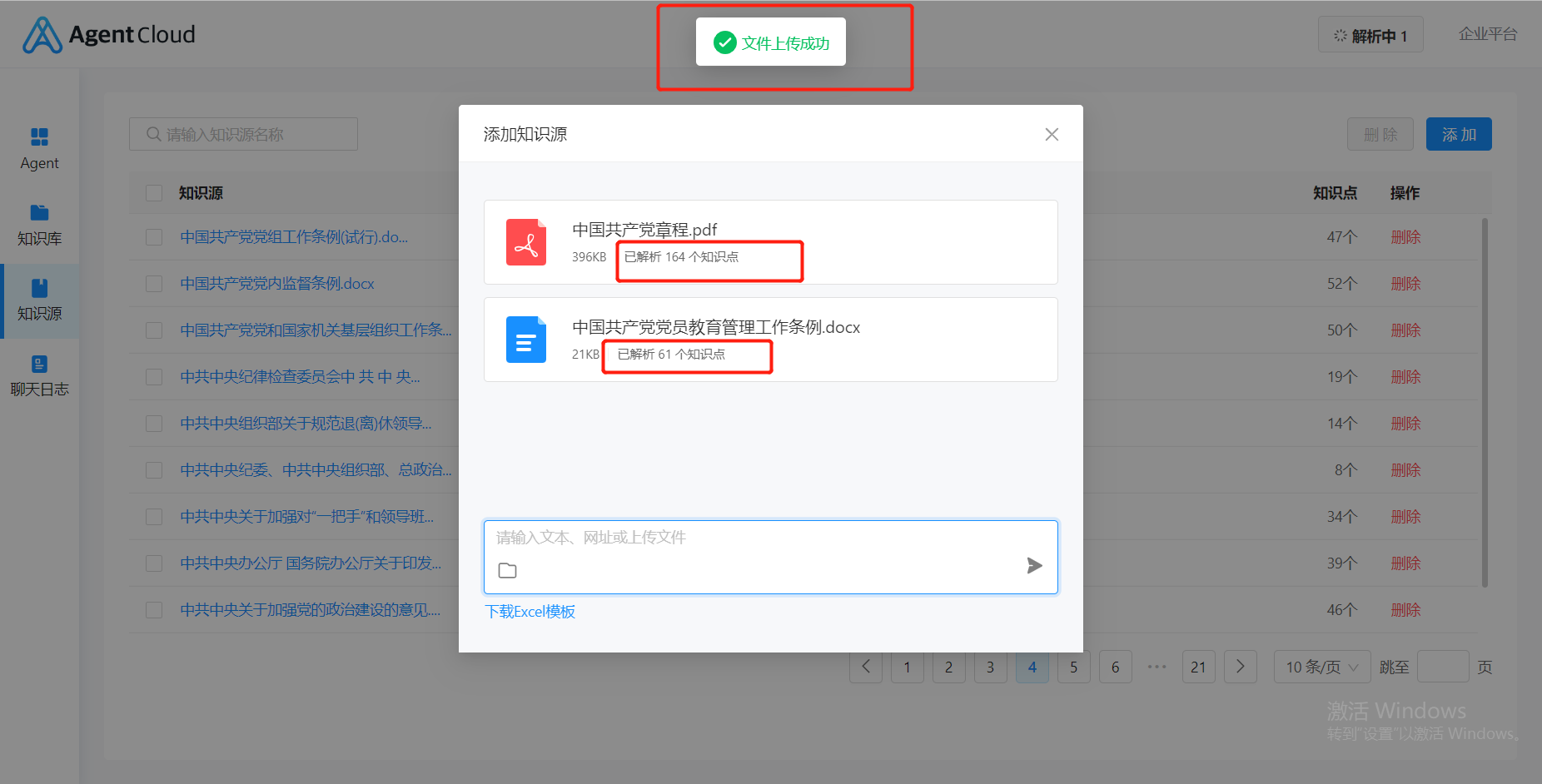This screenshot has height=784, width=1542.
Task: Click the 中国共产党党员教育管理工作条例.docx file name
Action: [x=716, y=327]
